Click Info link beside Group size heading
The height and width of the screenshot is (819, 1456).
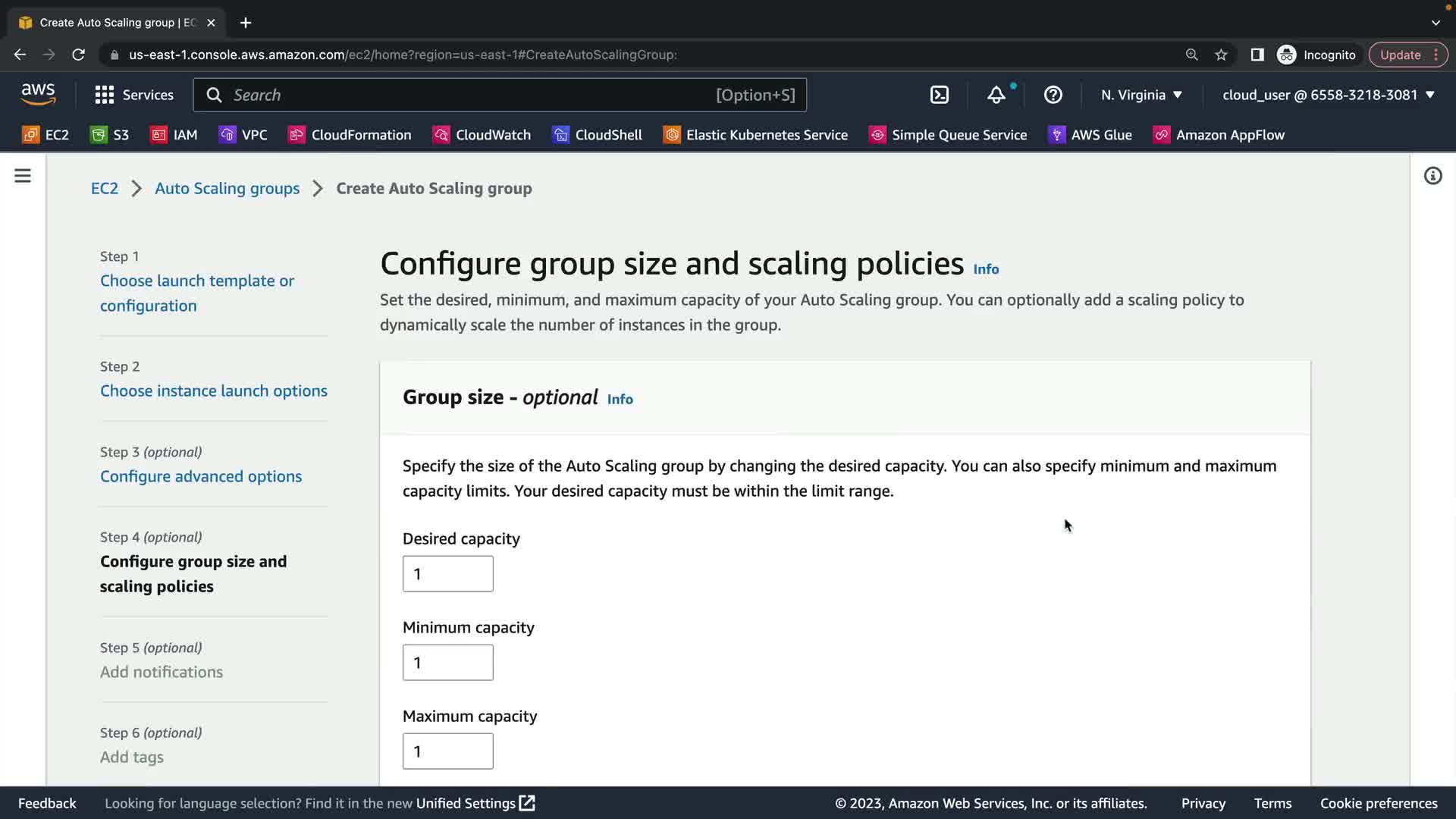(620, 399)
